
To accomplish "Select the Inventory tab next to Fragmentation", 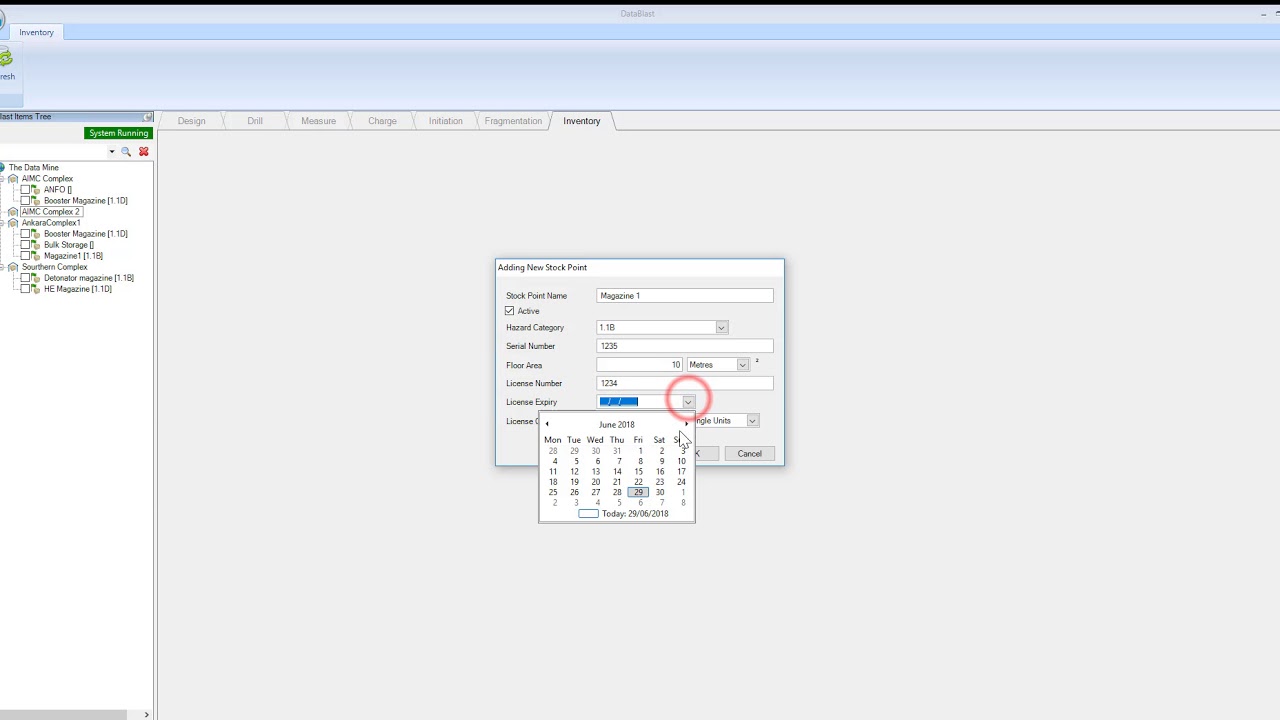I will (x=582, y=121).
